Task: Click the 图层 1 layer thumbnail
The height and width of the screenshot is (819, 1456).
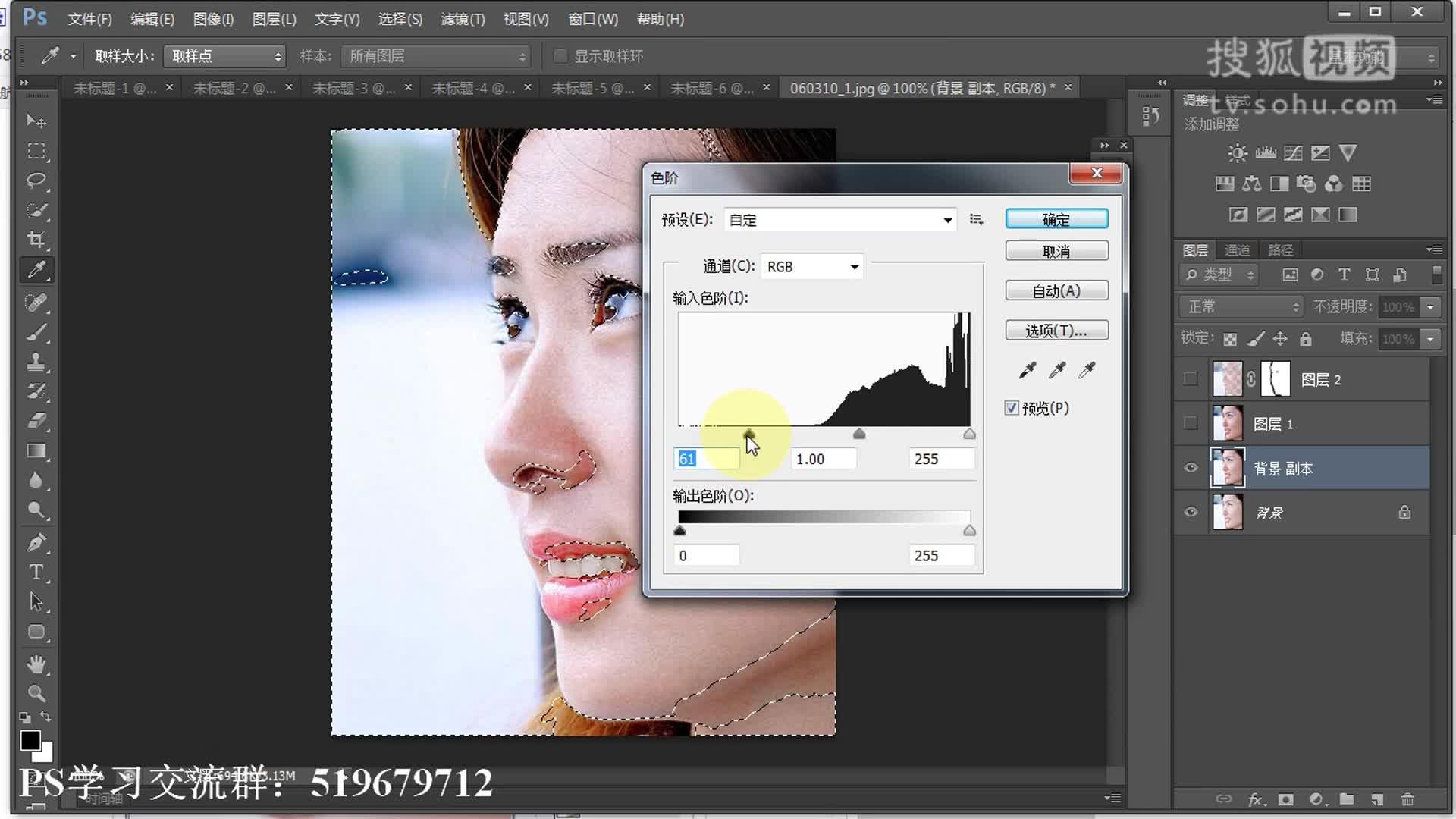Action: pos(1227,423)
